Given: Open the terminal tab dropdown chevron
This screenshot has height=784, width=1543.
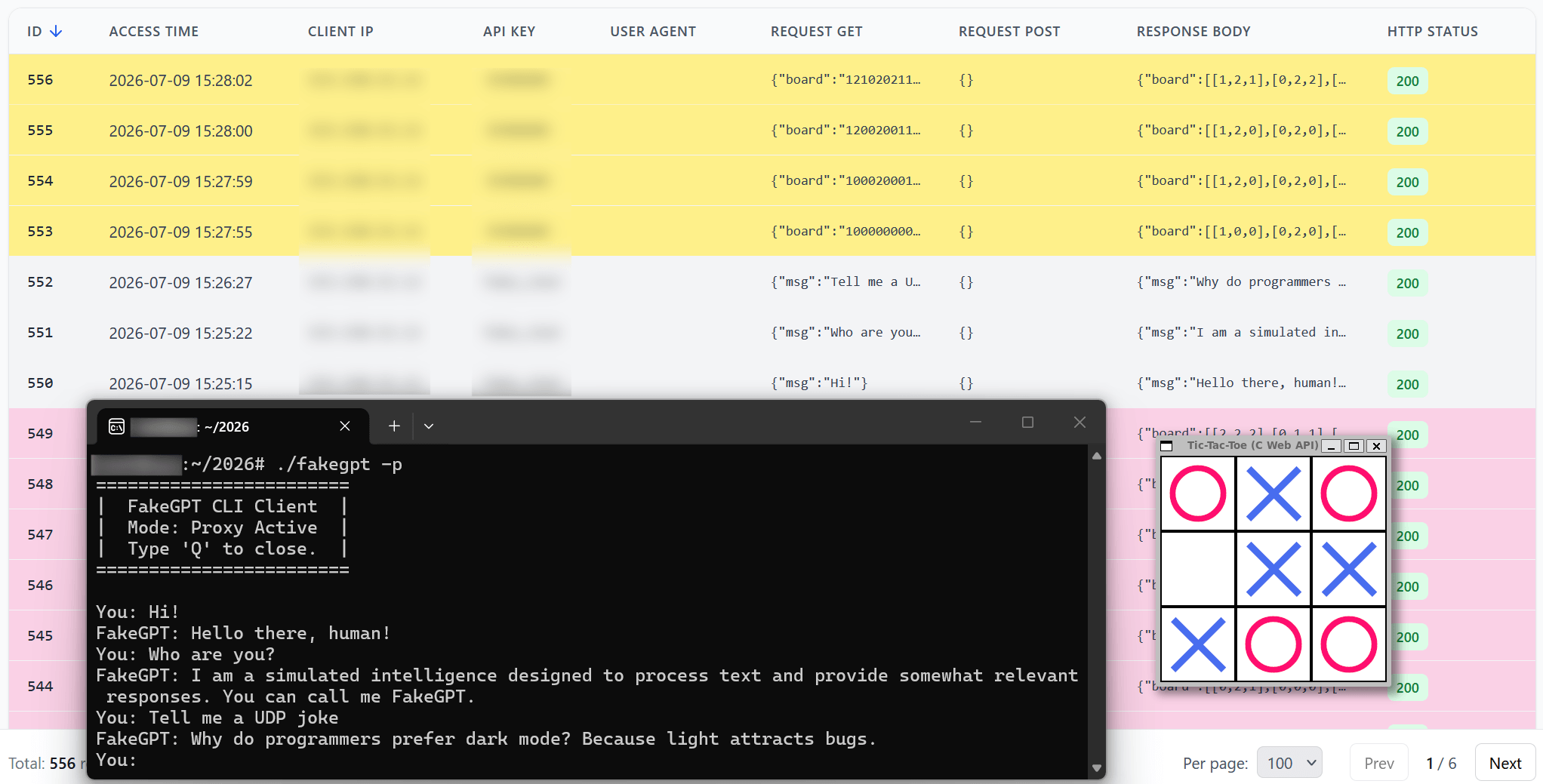Looking at the screenshot, I should click(x=429, y=426).
